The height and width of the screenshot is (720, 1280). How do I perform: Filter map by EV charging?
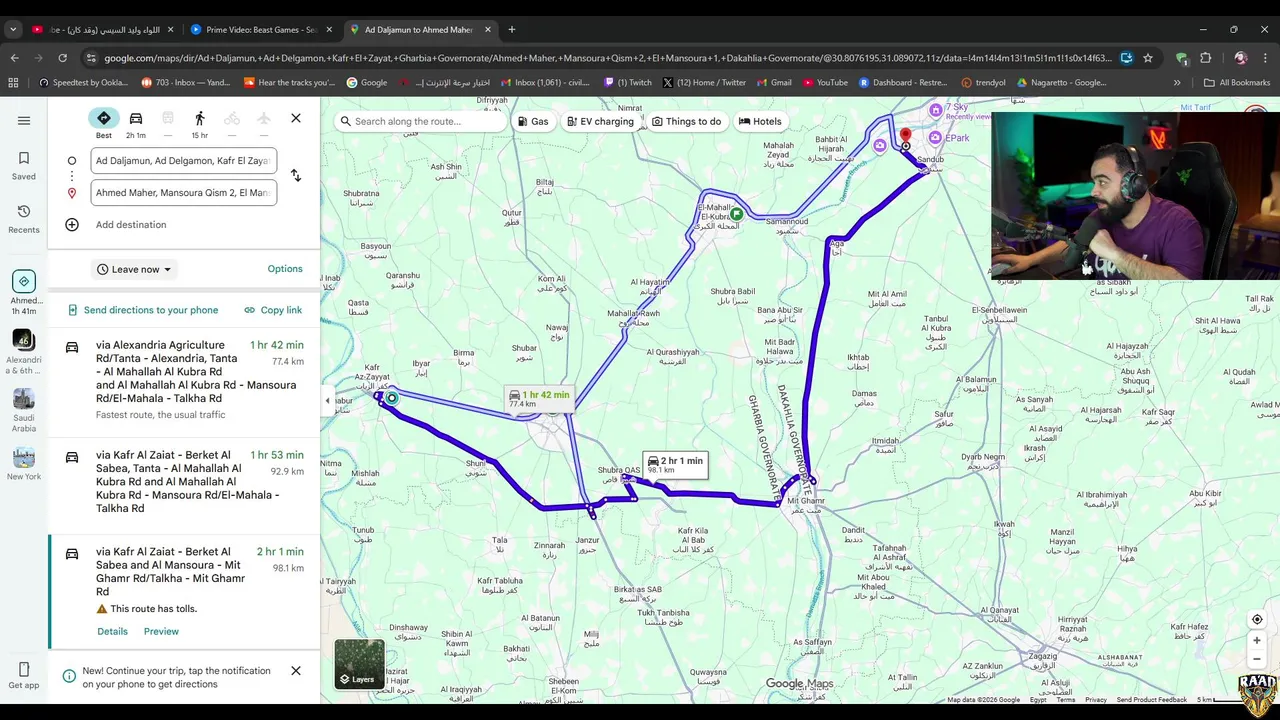click(600, 122)
